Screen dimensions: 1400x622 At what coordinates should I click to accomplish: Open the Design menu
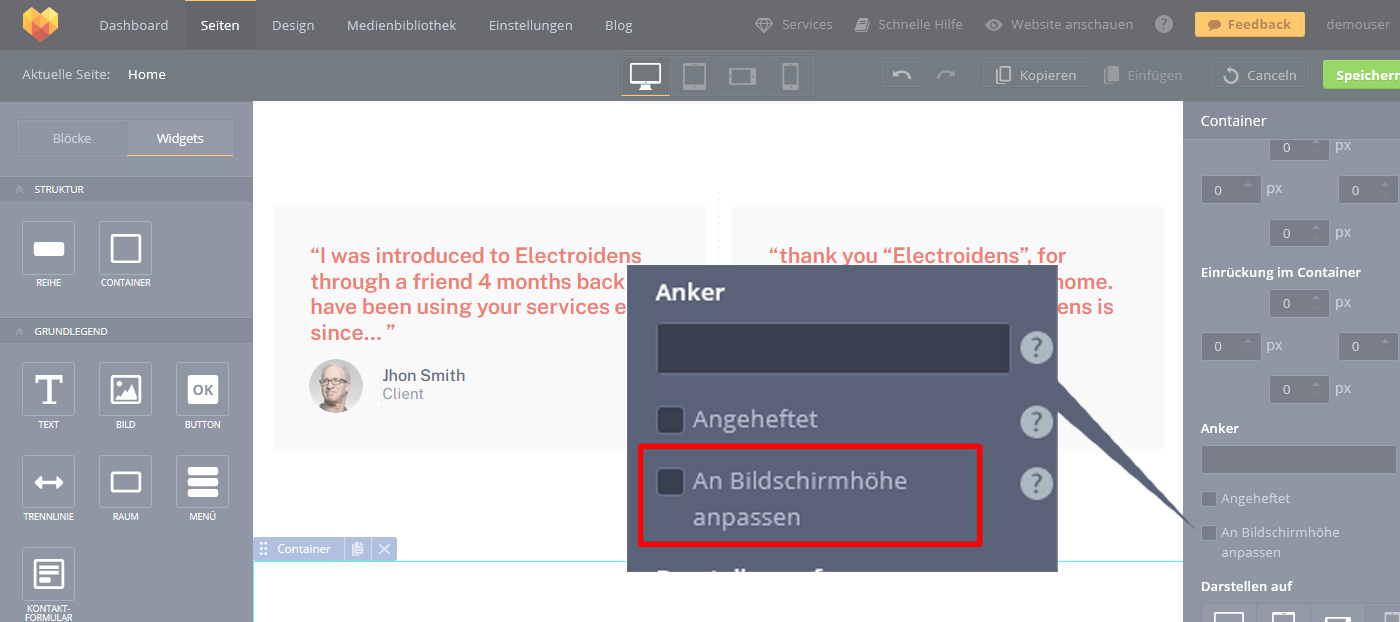point(293,25)
